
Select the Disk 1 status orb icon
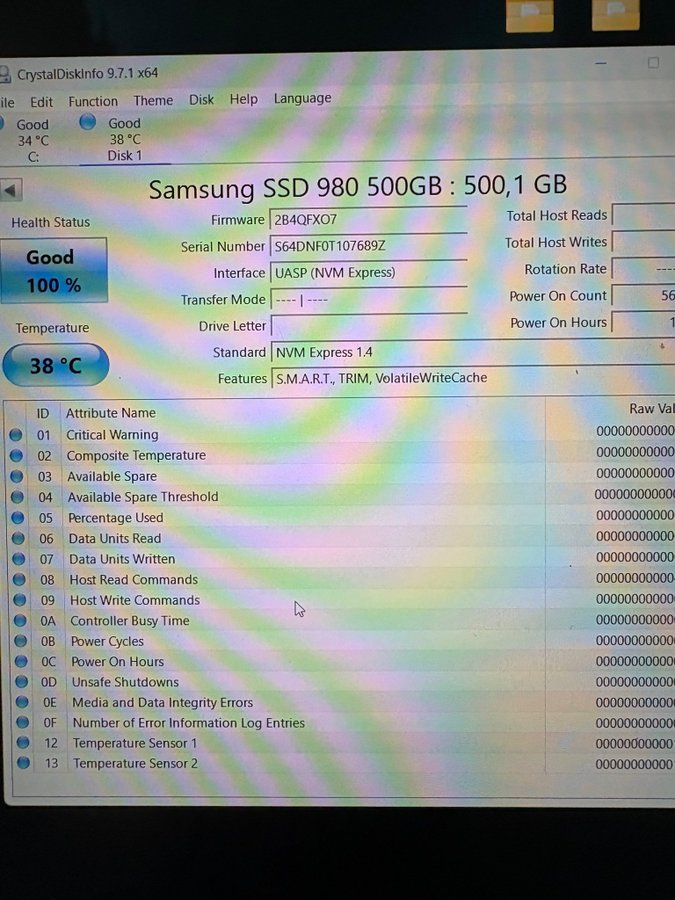click(x=88, y=122)
